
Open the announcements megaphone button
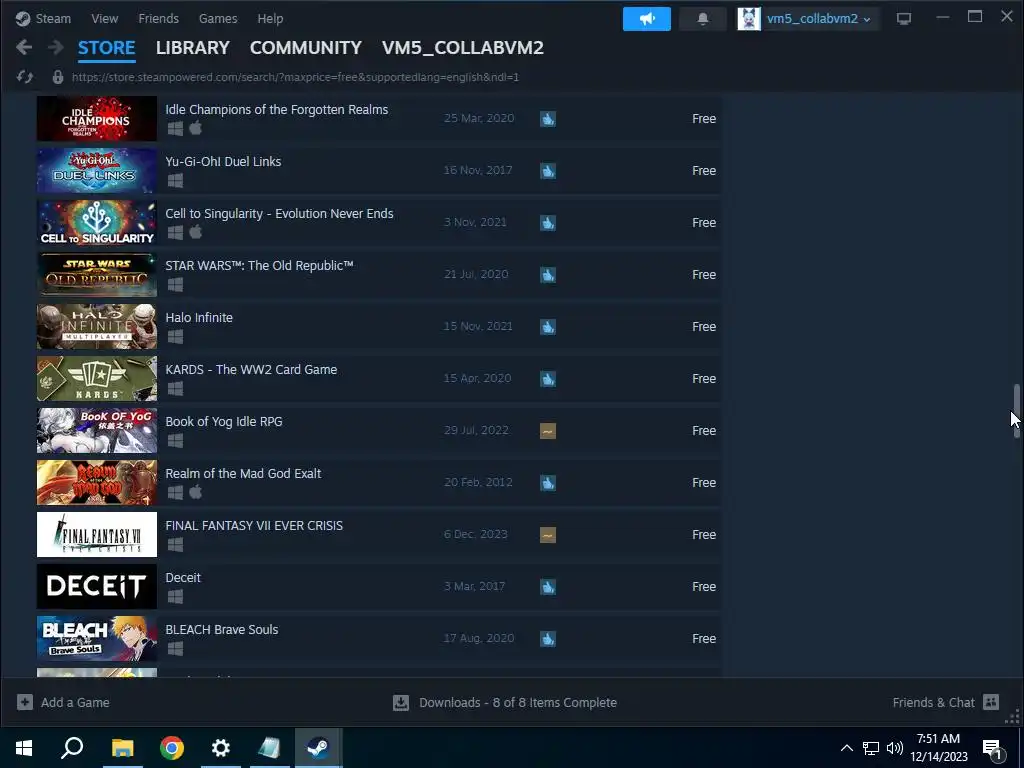pyautogui.click(x=647, y=19)
